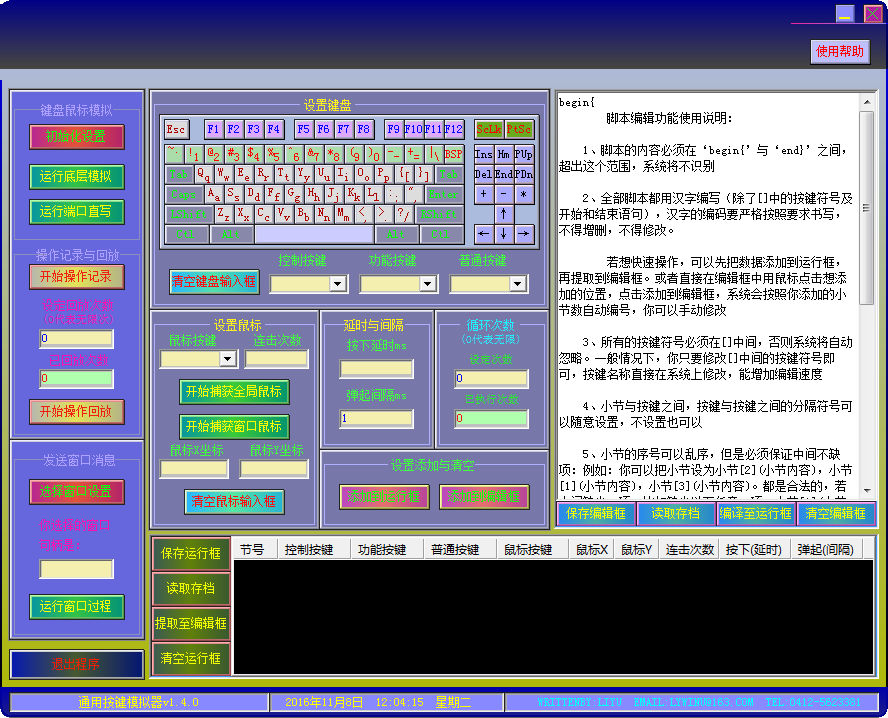This screenshot has height=718, width=888.
Task: Open the 普通按键 dropdown list
Action: 518,284
